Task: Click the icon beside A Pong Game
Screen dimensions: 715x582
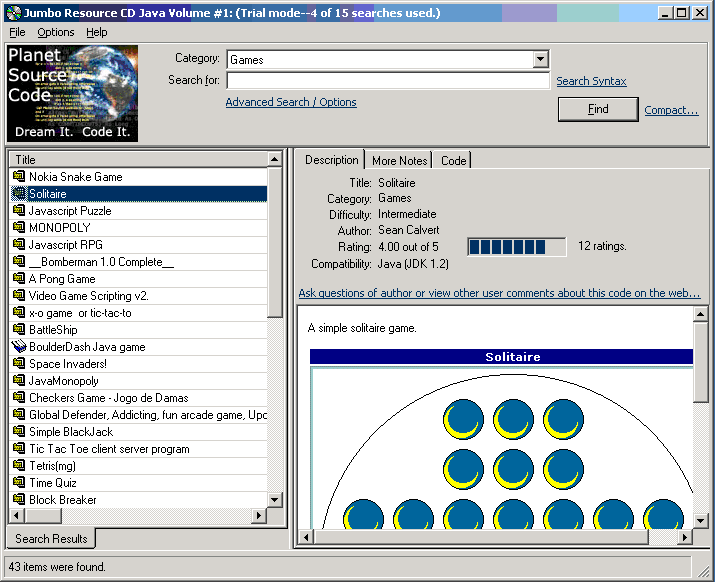Action: (x=19, y=278)
